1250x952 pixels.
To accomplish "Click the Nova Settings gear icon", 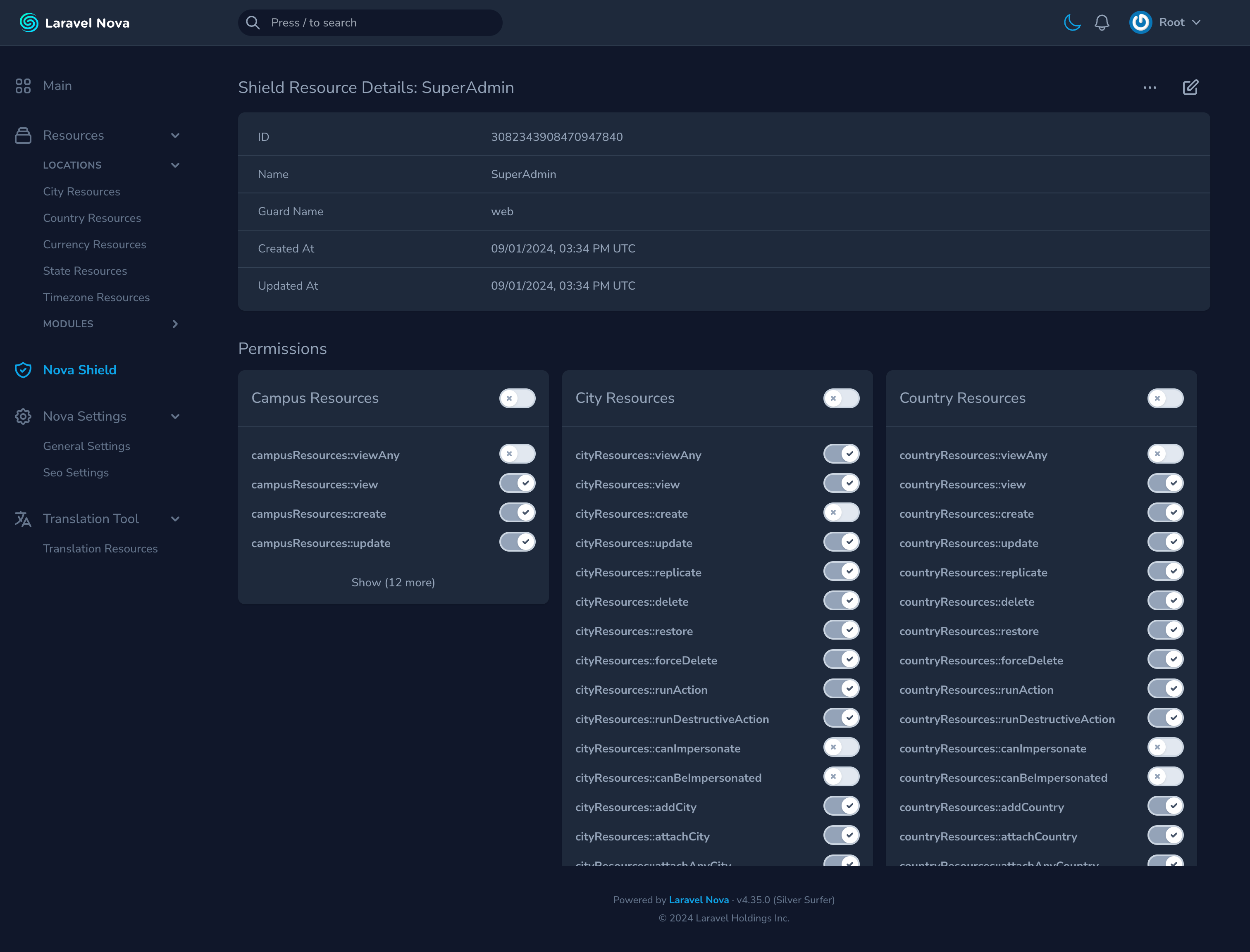I will pyautogui.click(x=23, y=416).
